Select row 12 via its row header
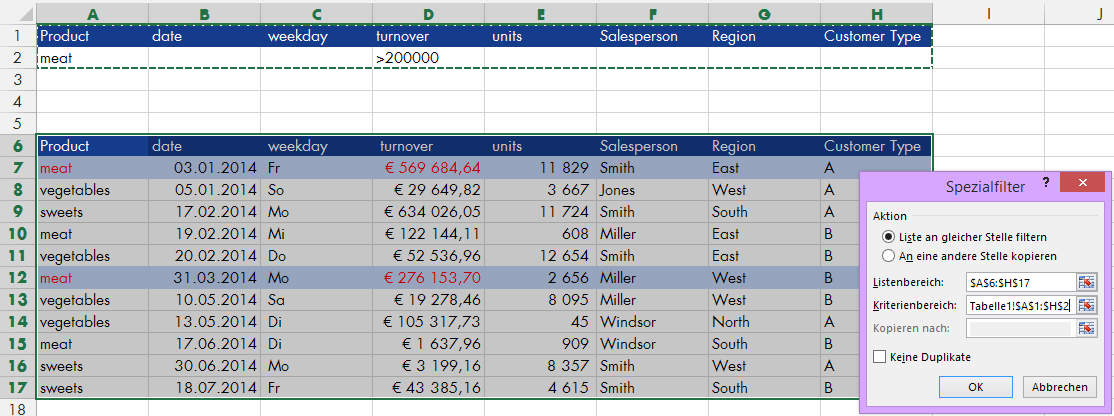This screenshot has height=416, width=1114. (x=18, y=278)
